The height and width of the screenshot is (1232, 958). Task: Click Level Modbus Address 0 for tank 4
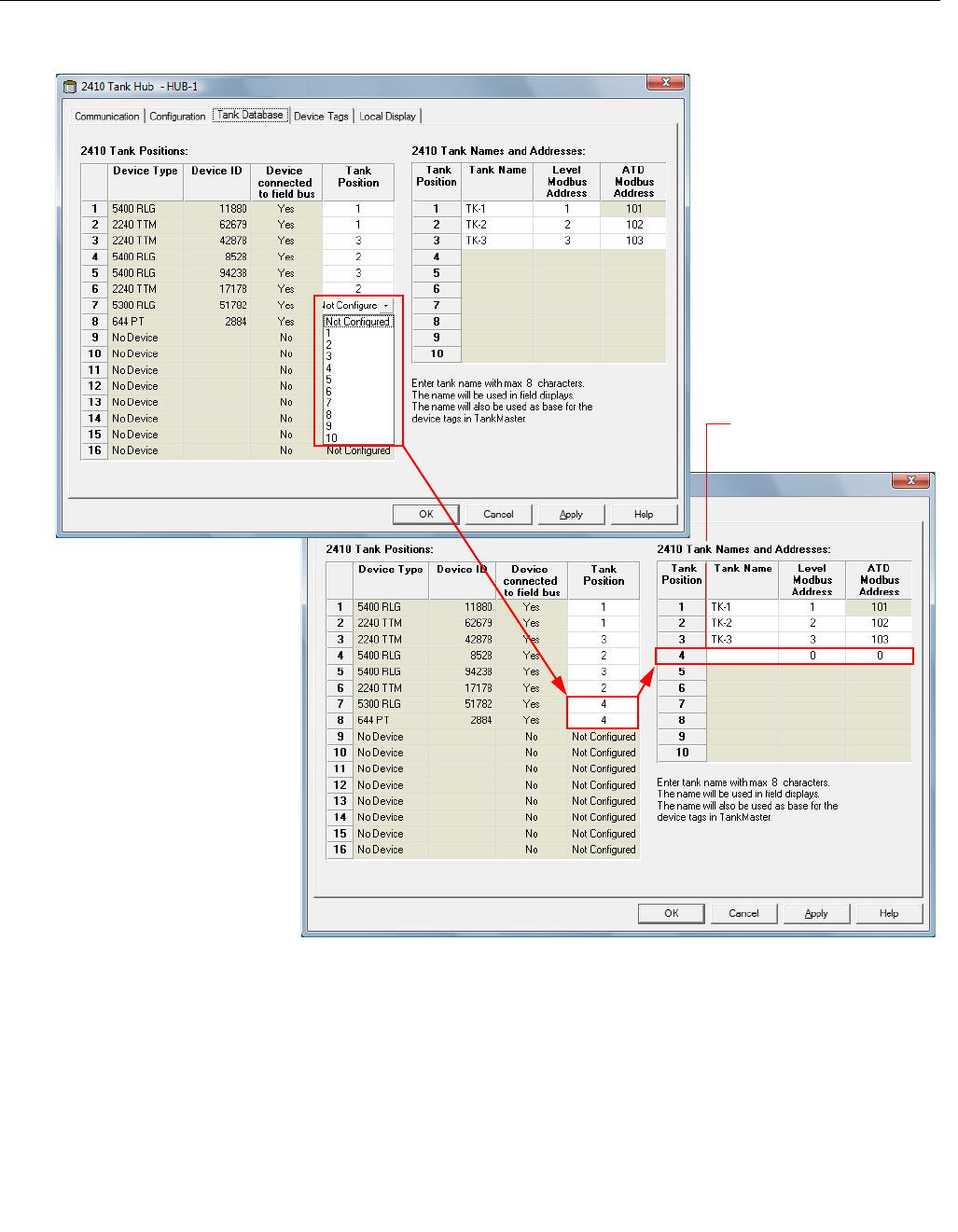812,656
